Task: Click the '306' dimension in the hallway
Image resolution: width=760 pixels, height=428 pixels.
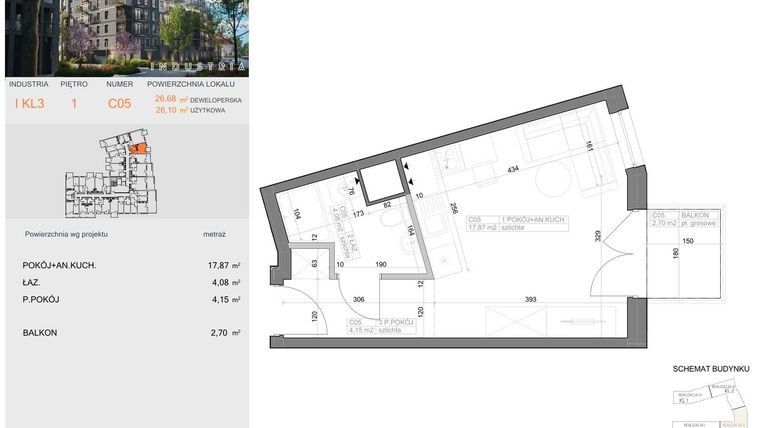Action: 358,300
